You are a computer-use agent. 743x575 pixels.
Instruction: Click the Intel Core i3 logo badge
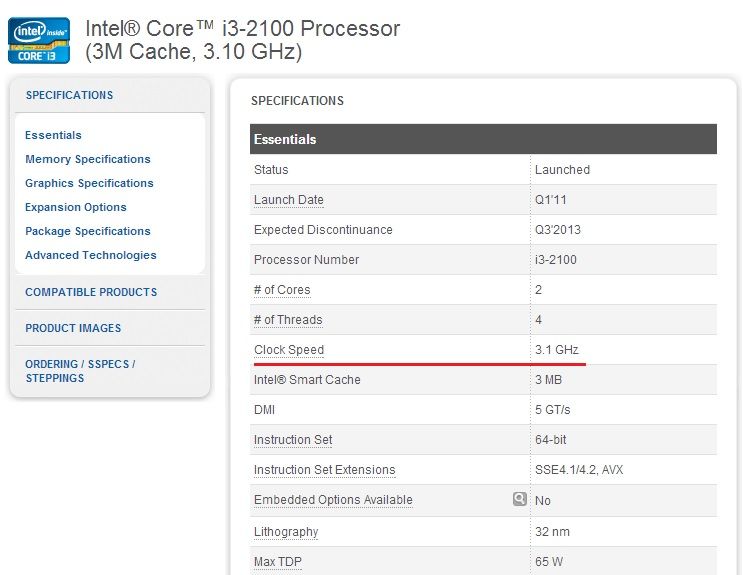click(x=39, y=40)
